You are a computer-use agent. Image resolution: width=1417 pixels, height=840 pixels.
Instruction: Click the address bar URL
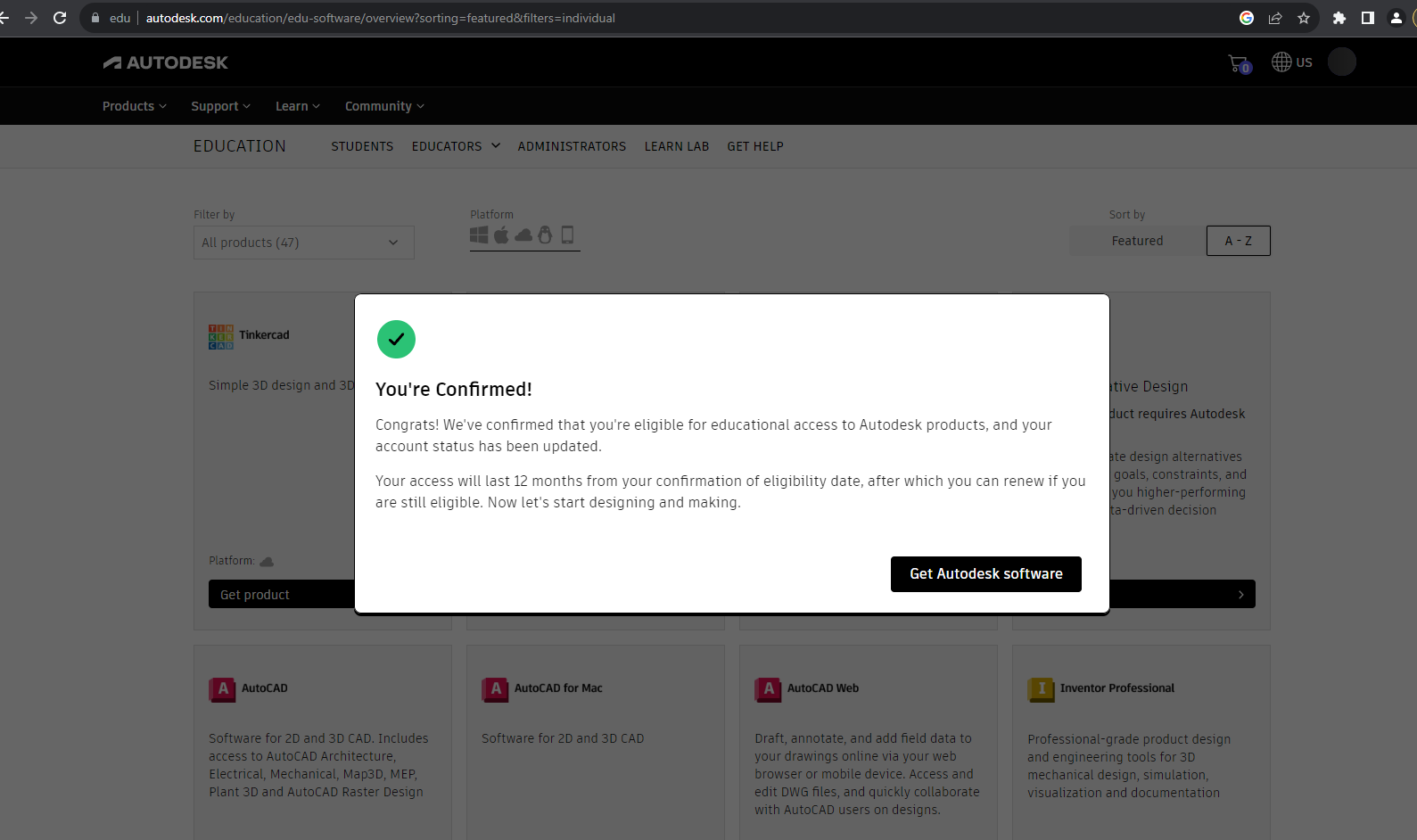(x=381, y=18)
